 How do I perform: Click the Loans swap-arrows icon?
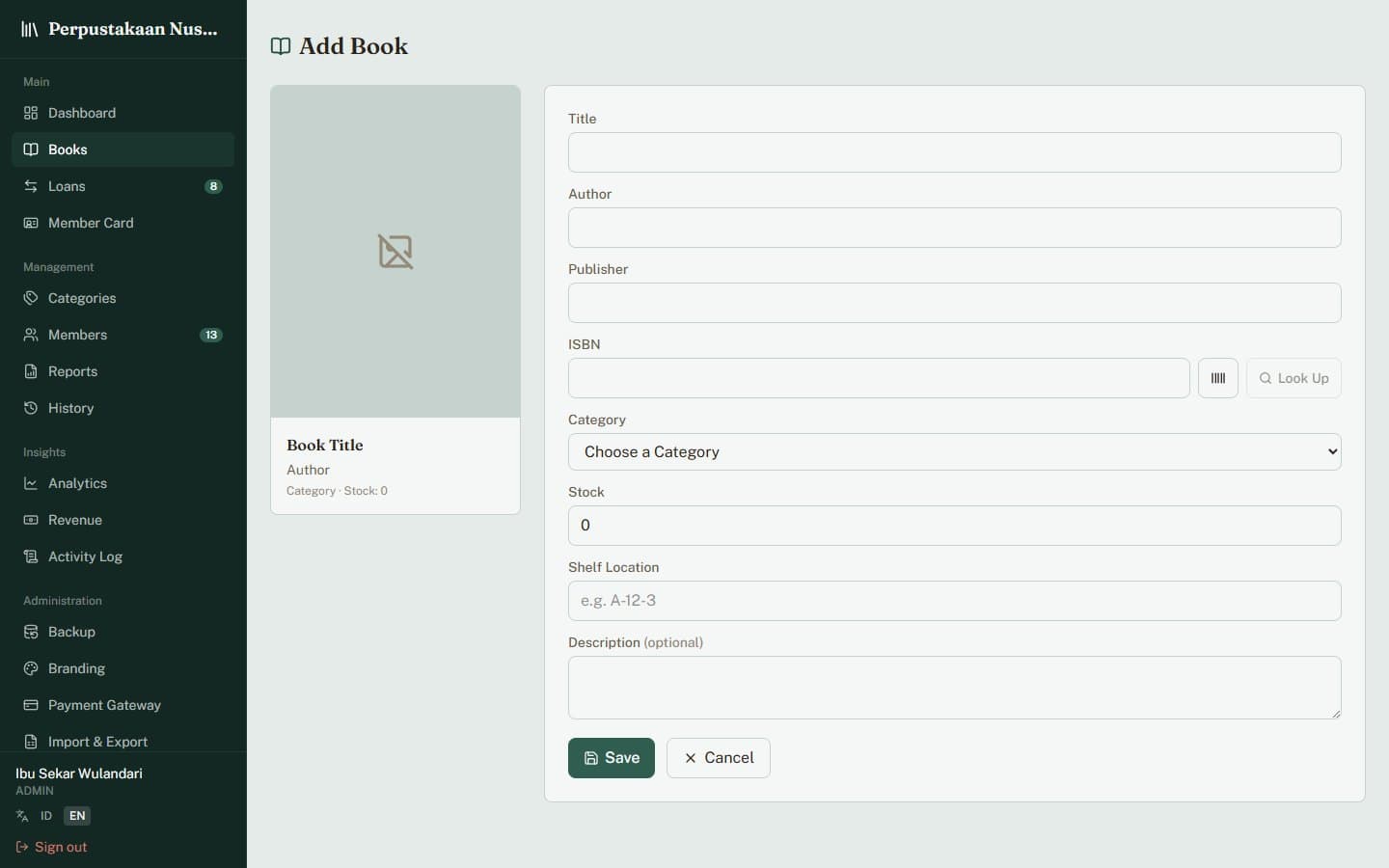tap(31, 186)
